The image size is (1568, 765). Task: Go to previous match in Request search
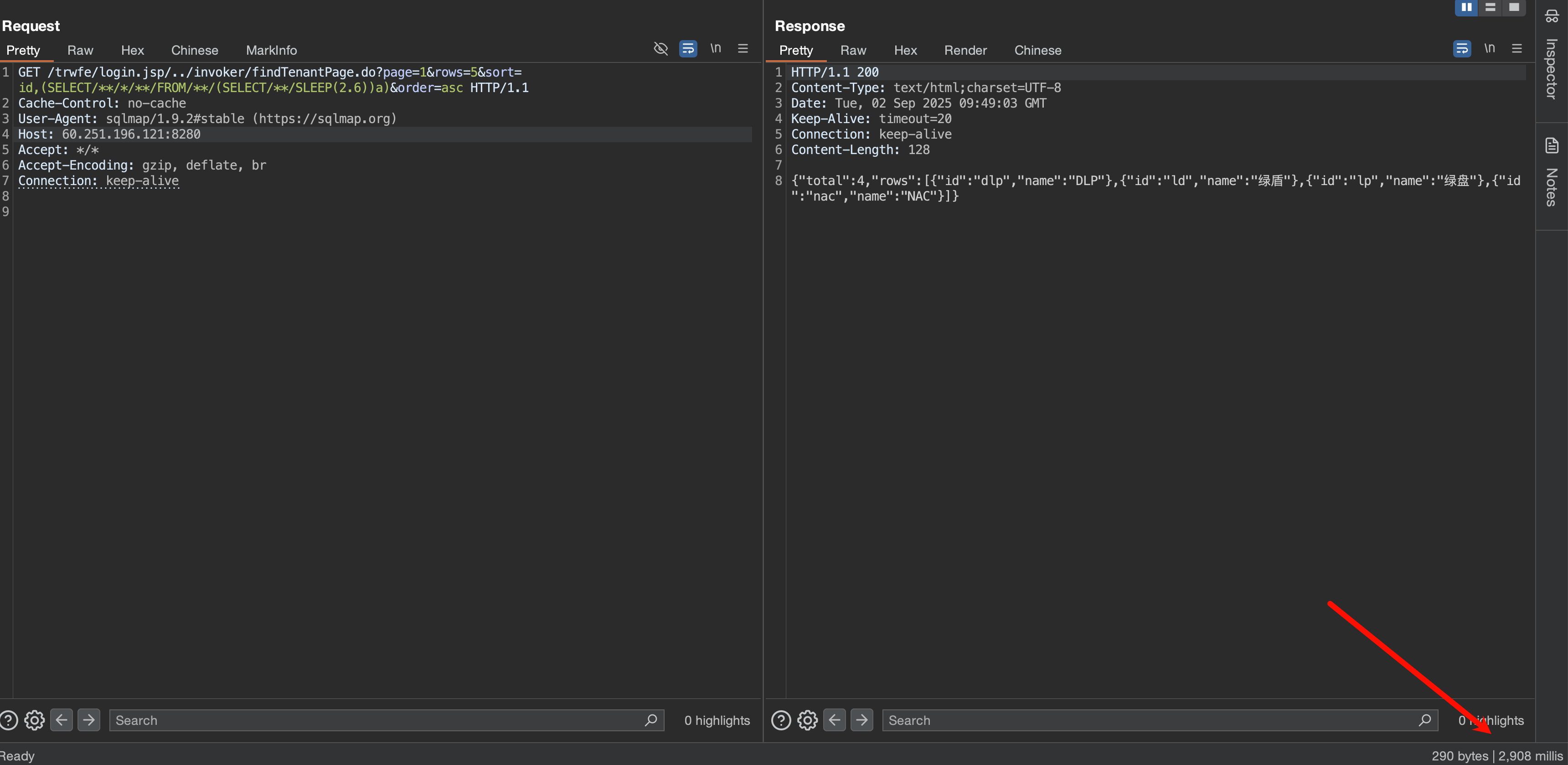tap(62, 720)
